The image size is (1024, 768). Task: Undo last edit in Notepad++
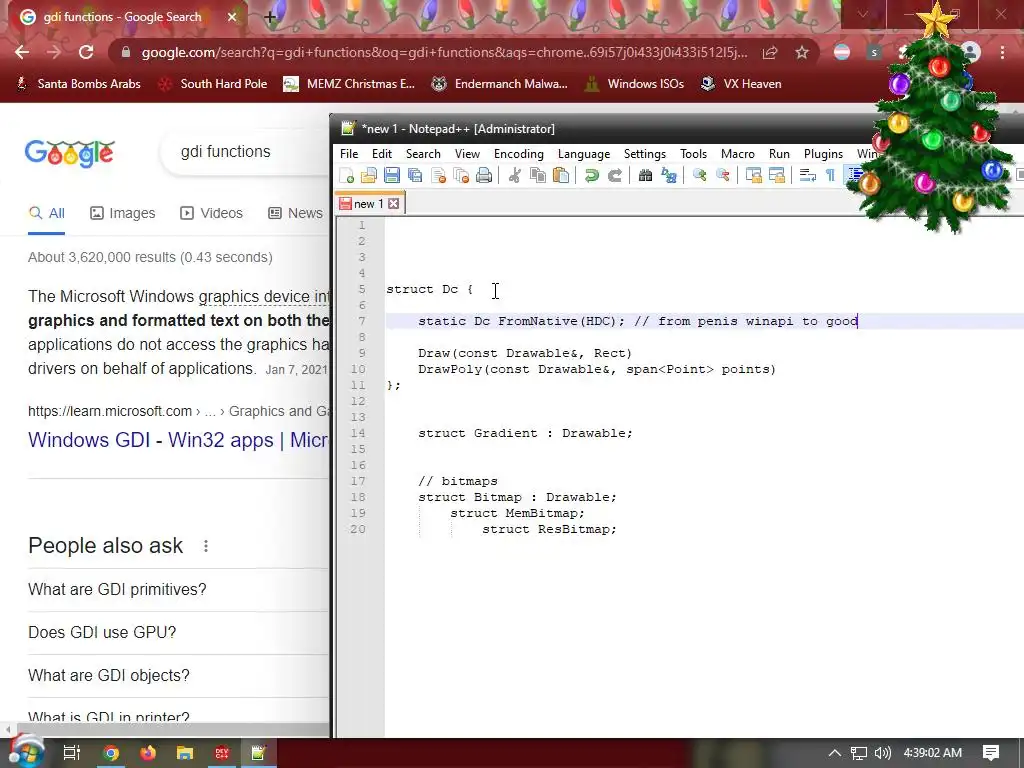click(x=592, y=175)
